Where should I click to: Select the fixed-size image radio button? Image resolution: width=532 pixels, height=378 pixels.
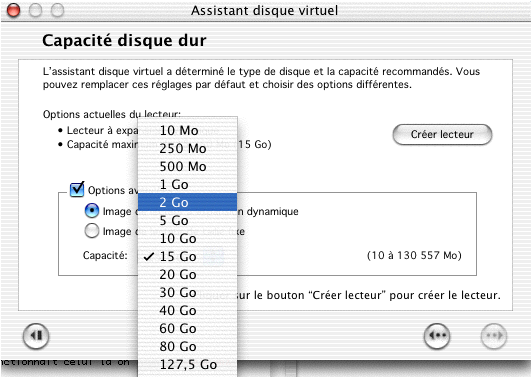pyautogui.click(x=92, y=231)
